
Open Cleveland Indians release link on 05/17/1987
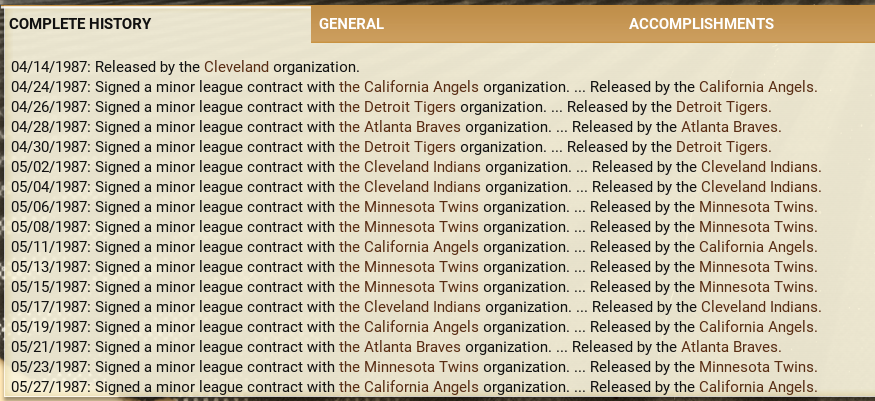tap(761, 307)
